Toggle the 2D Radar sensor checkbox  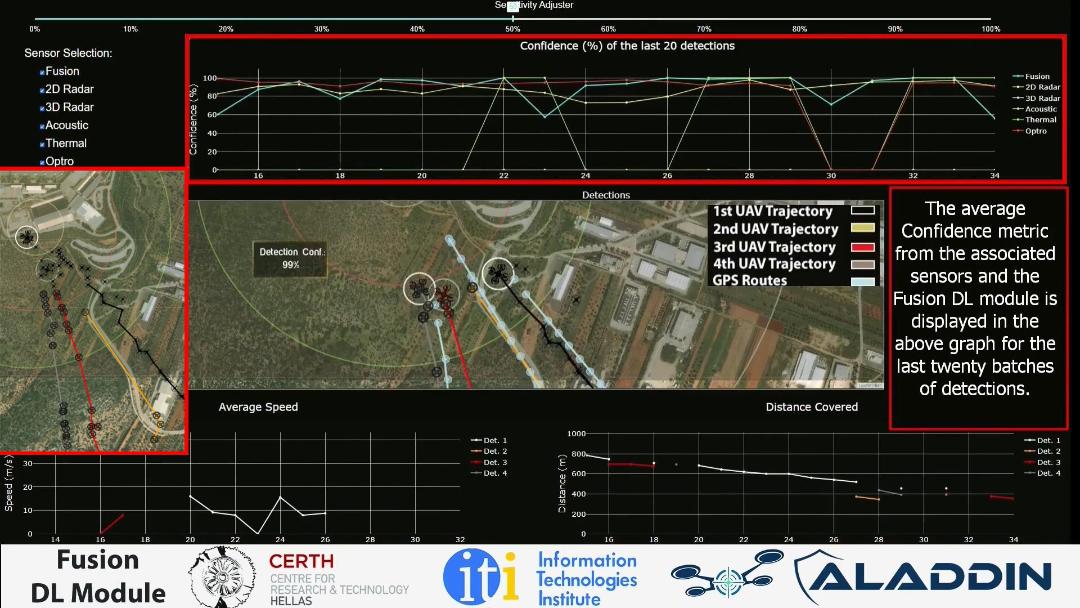42,90
